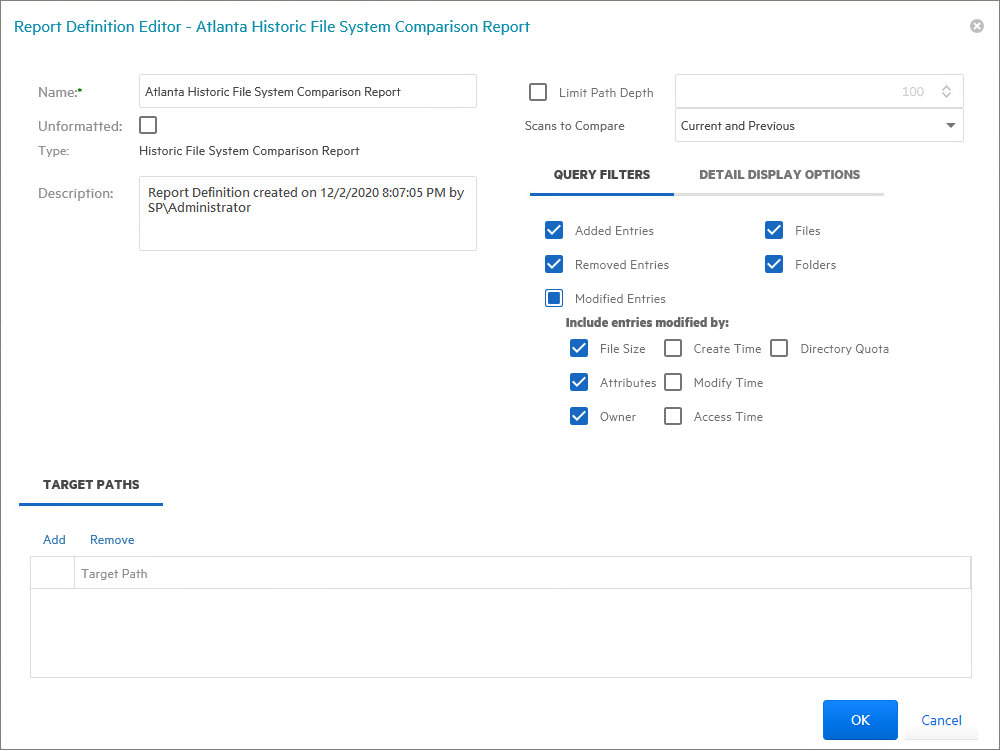Disable the Files checkbox
Viewport: 1000px width, 751px height.
774,231
